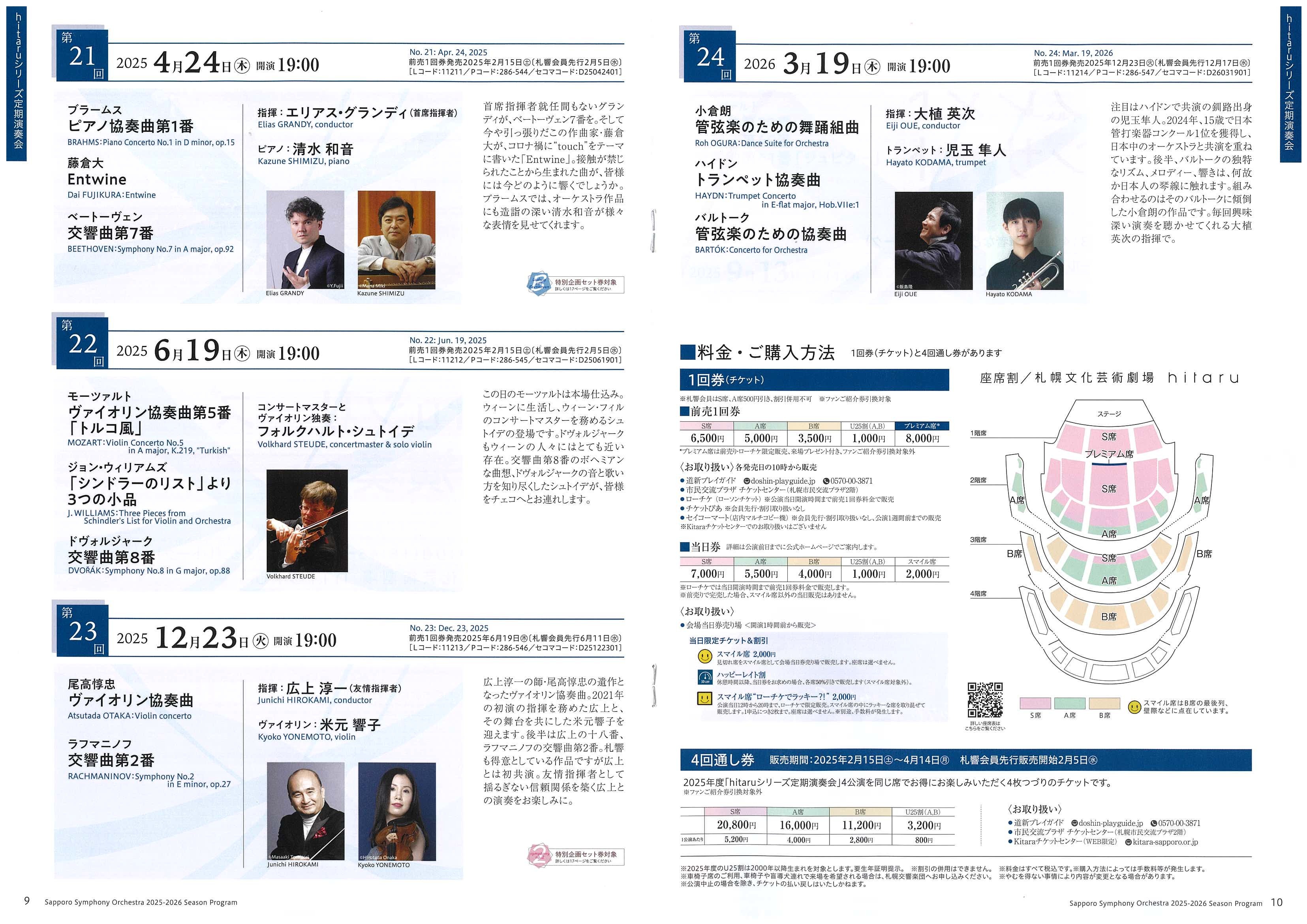This screenshot has width=1307, height=924.
Task: Click the 当日限定チケット&割引 heading
Action: tap(728, 640)
